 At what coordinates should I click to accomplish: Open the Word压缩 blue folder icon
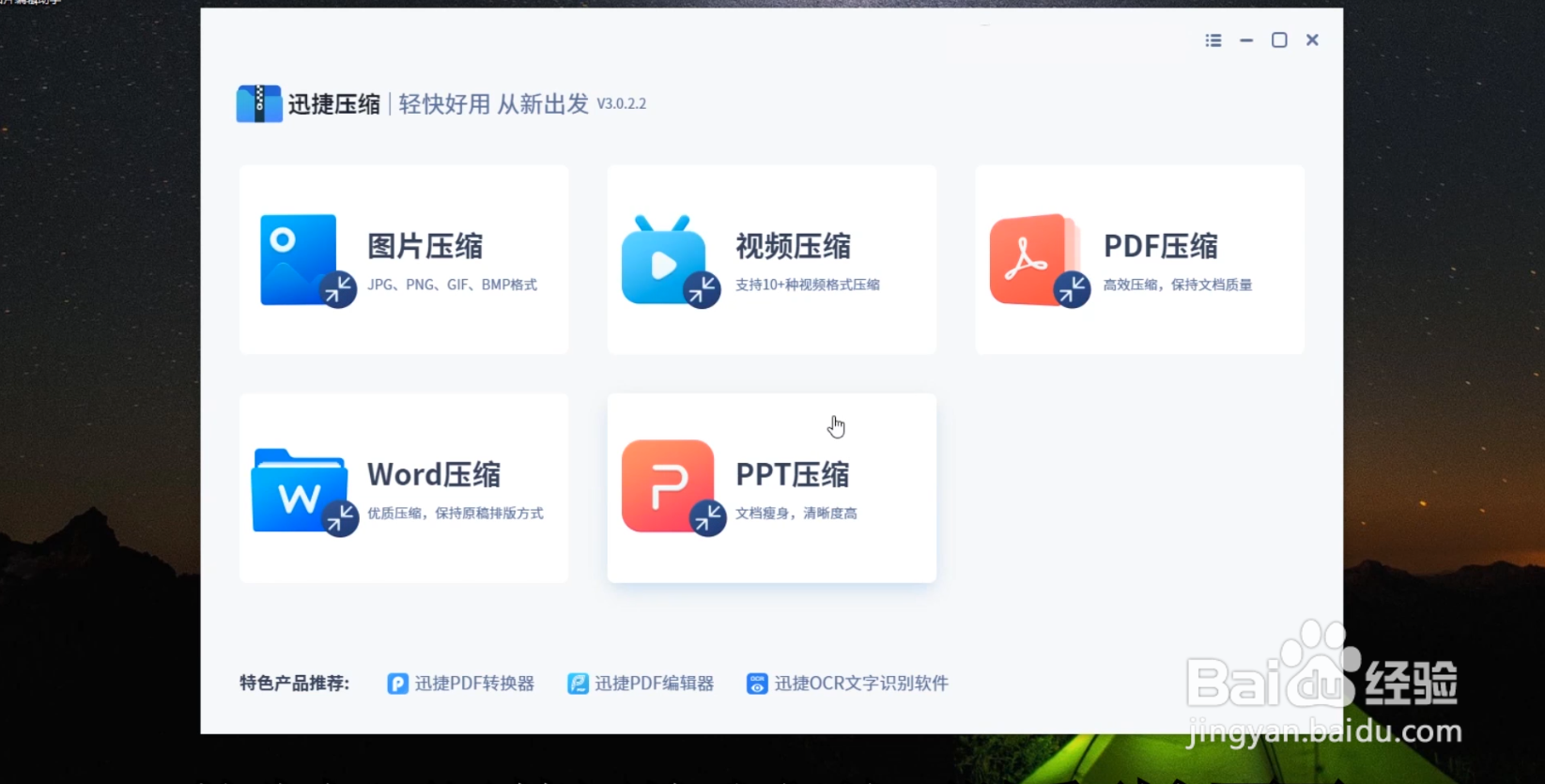click(304, 492)
